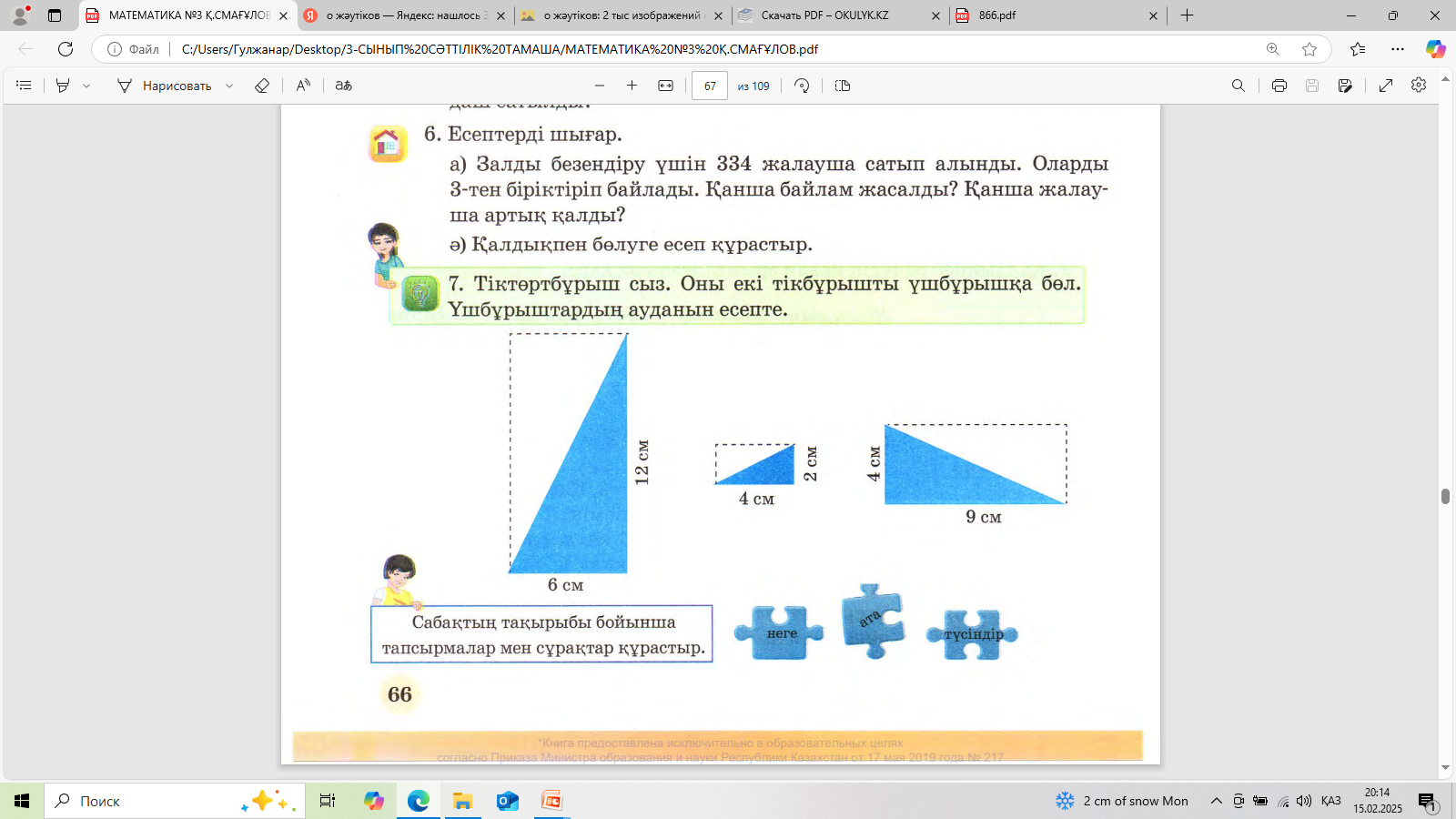The width and height of the screenshot is (1456, 819).
Task: Select the eraser tool
Action: click(x=262, y=86)
